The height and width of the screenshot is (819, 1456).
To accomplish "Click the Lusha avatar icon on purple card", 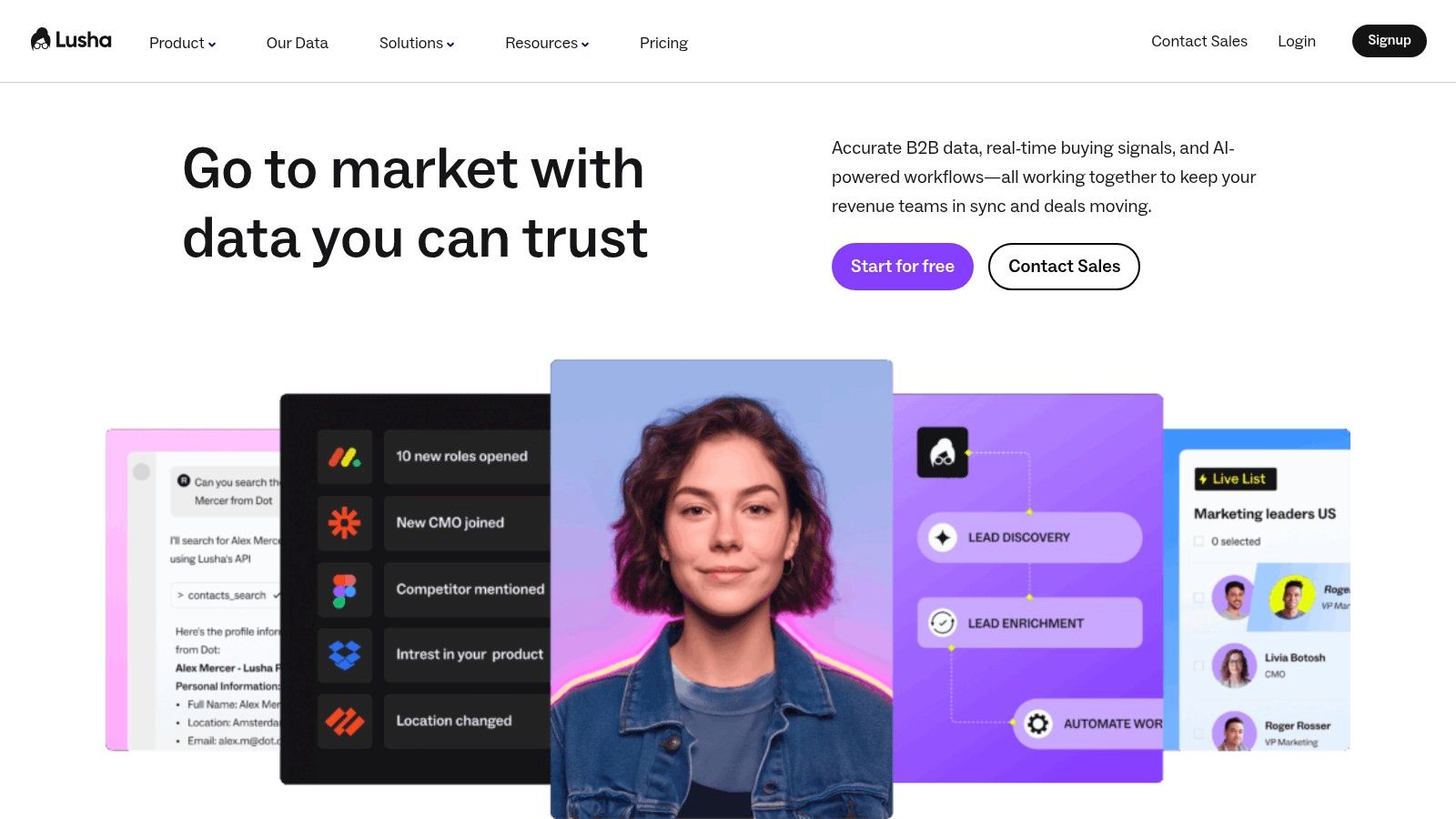I will (x=943, y=452).
